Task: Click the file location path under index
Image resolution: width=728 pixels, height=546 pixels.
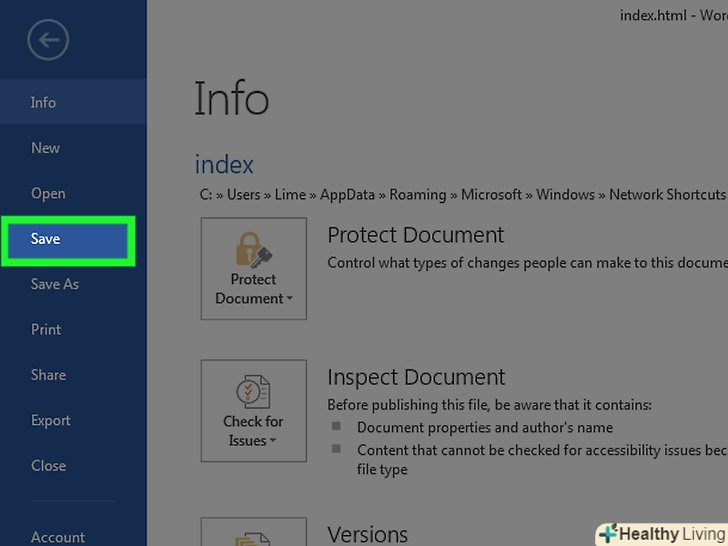Action: coord(460,195)
